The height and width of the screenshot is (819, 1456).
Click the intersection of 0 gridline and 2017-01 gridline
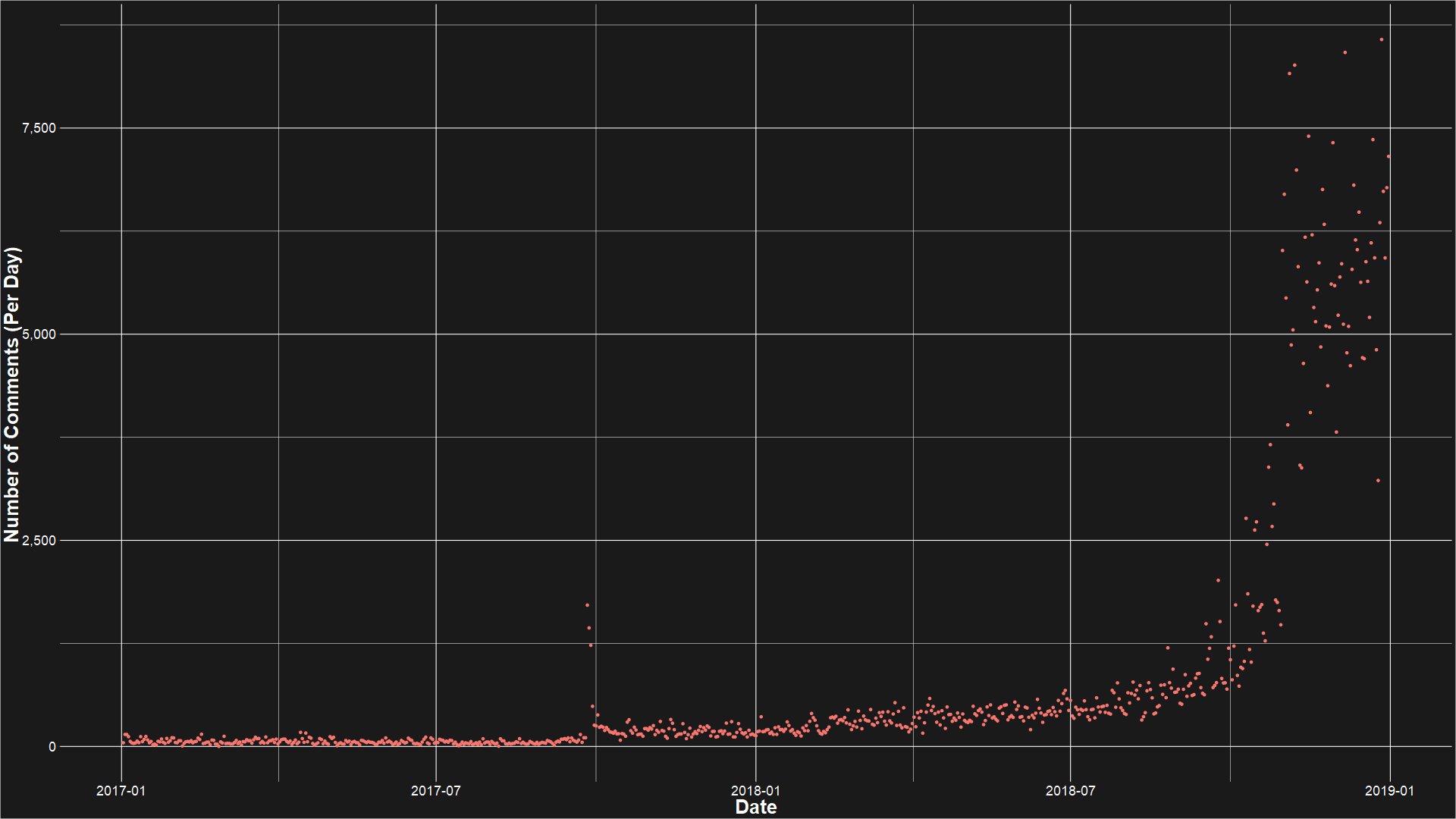122,747
